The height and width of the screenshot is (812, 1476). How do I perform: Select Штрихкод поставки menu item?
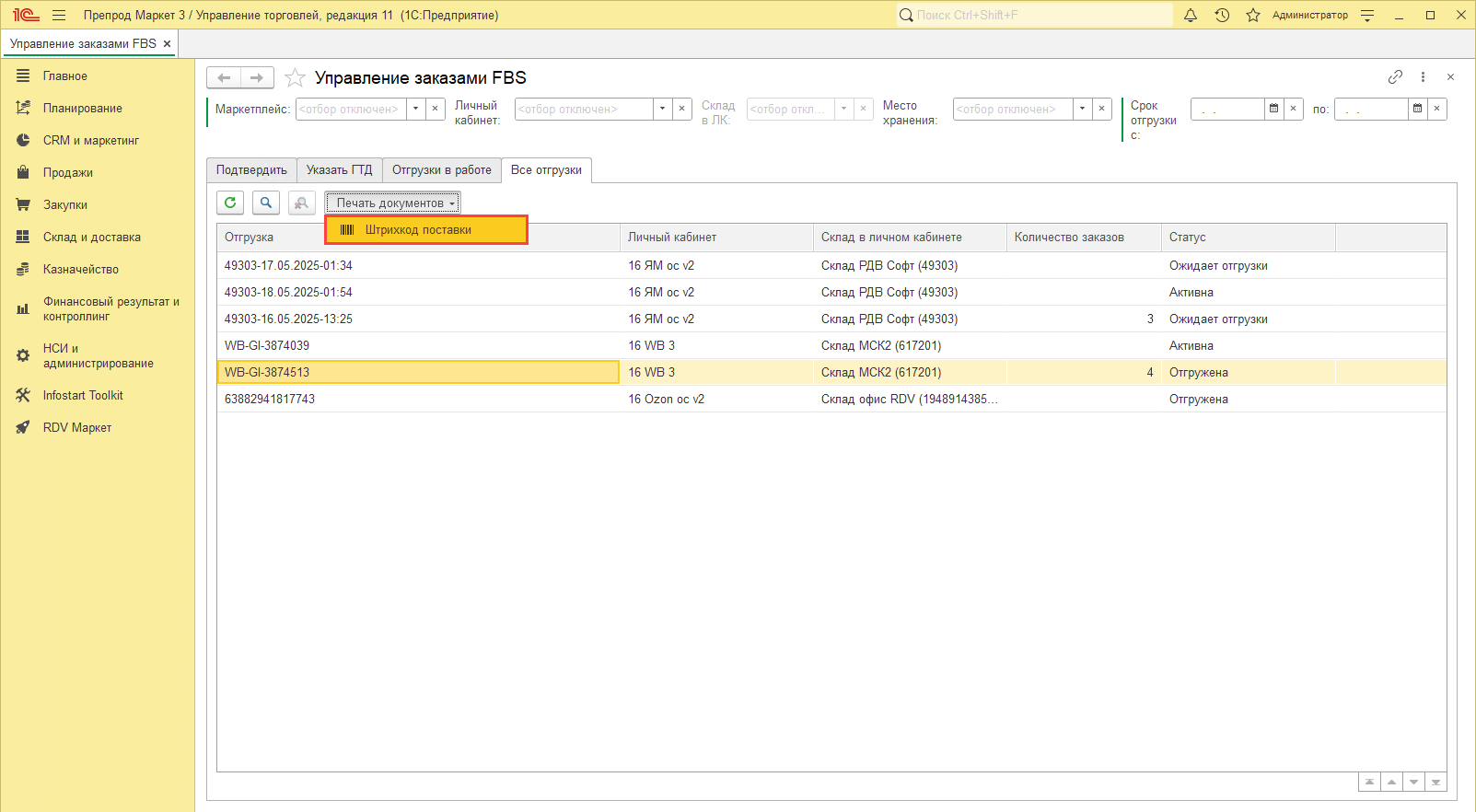418,230
